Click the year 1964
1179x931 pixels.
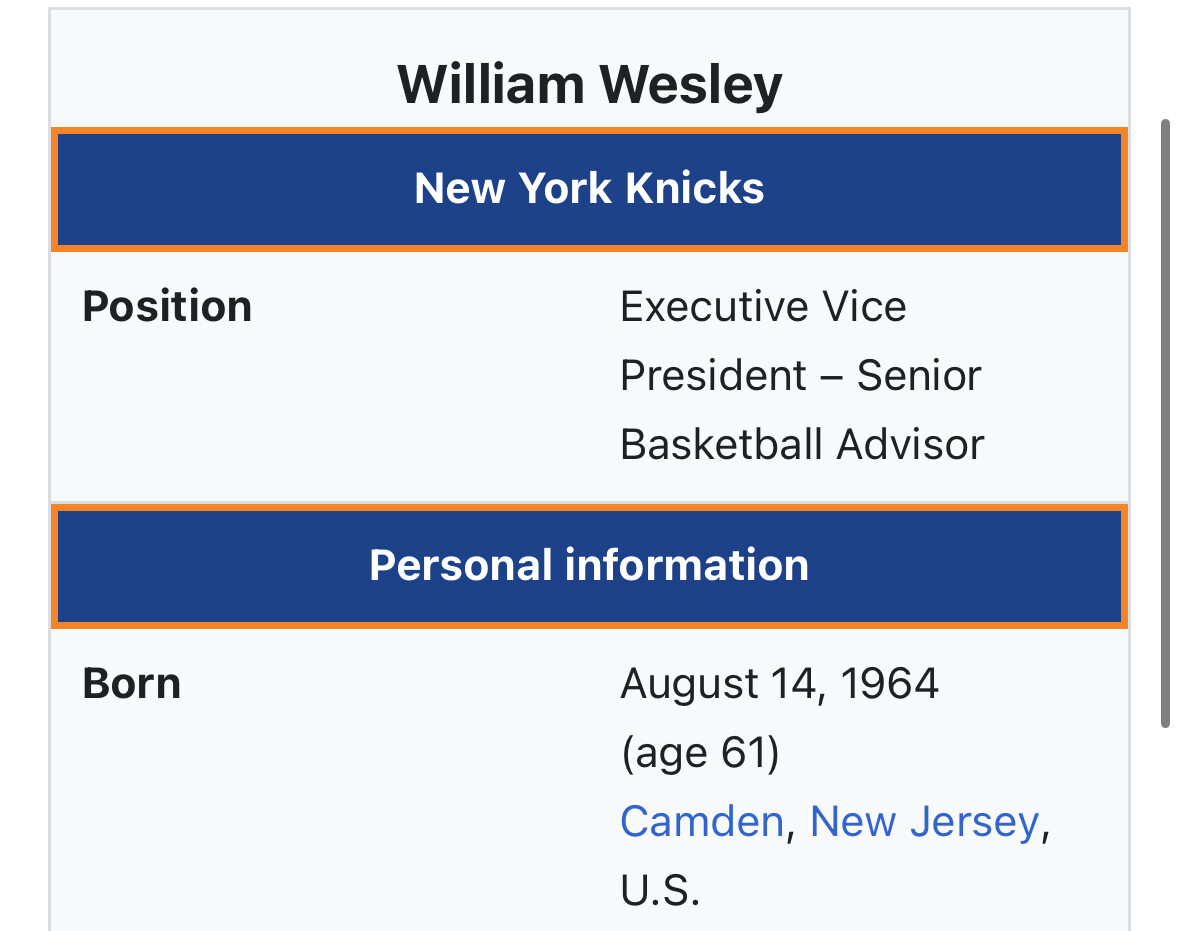(889, 684)
